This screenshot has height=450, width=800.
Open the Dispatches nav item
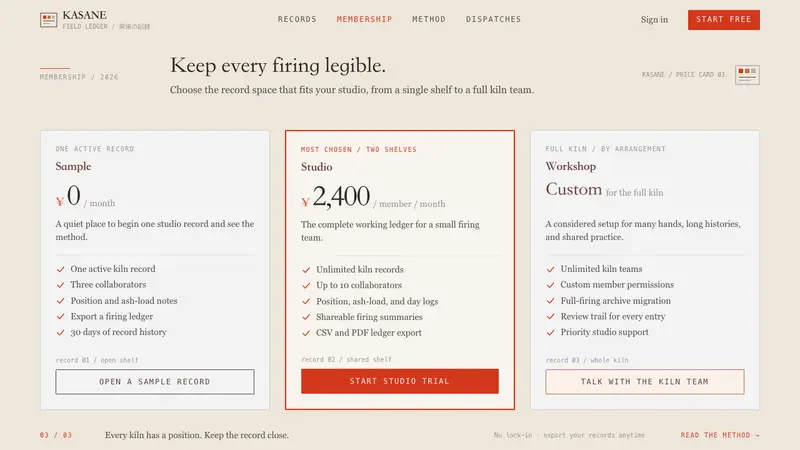[493, 19]
